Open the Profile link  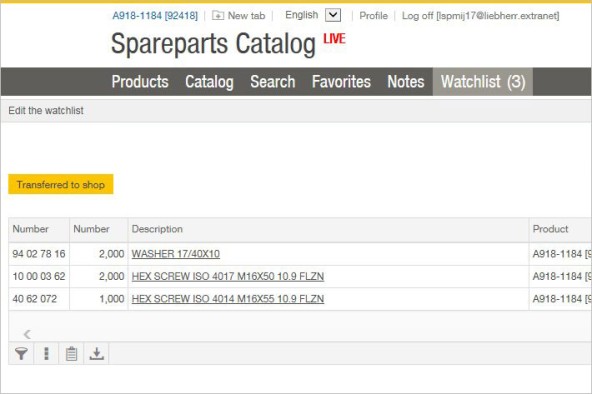pyautogui.click(x=373, y=15)
